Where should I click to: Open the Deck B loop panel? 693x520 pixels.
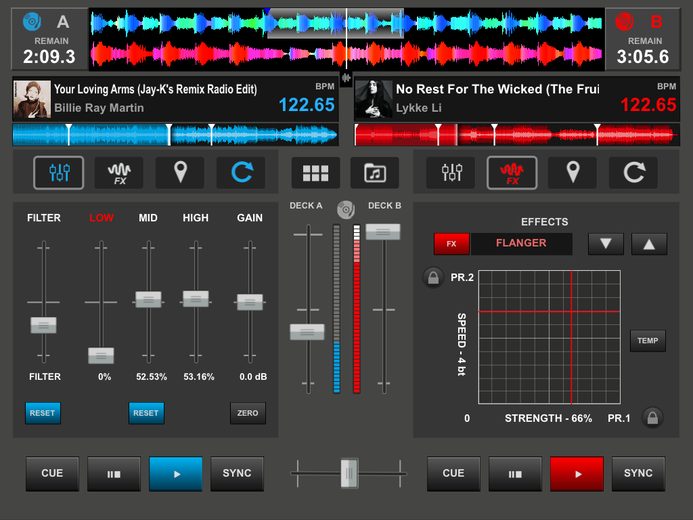click(634, 172)
